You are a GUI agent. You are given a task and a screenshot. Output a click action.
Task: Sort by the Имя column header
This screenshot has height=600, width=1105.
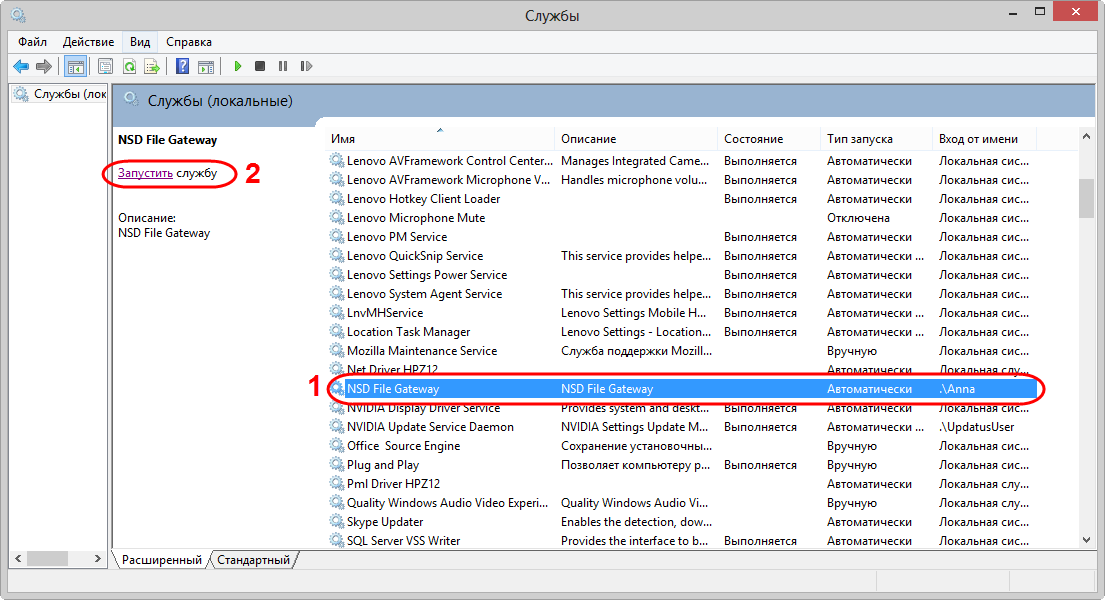click(x=440, y=139)
